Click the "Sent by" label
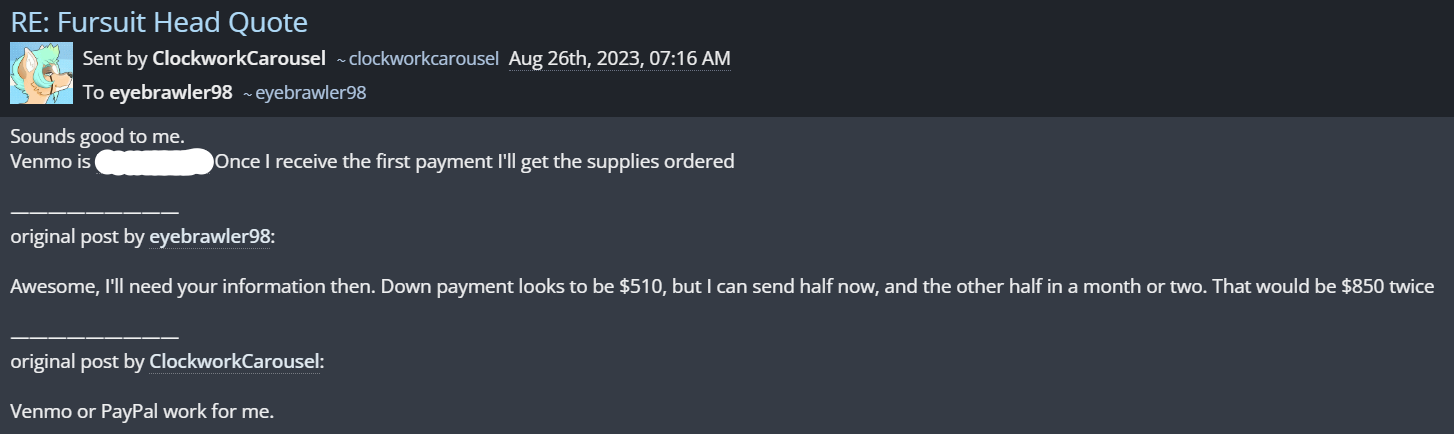Screen dimensions: 1454x434 (x=115, y=58)
